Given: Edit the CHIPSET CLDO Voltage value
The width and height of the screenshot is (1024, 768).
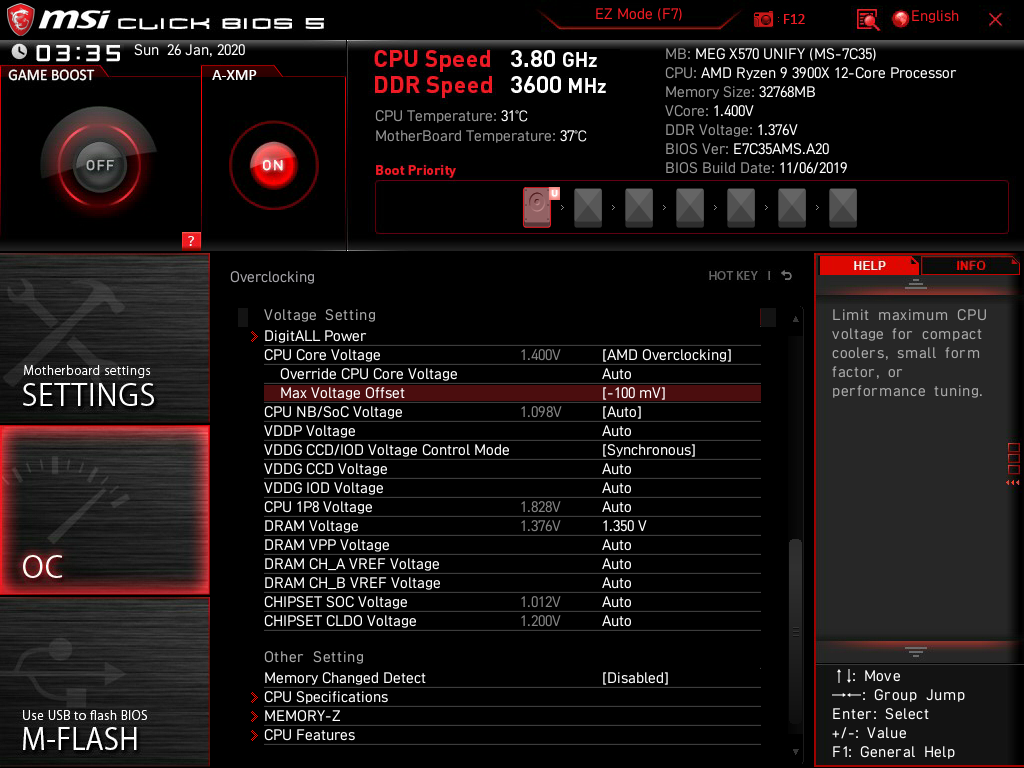Looking at the screenshot, I should point(616,620).
